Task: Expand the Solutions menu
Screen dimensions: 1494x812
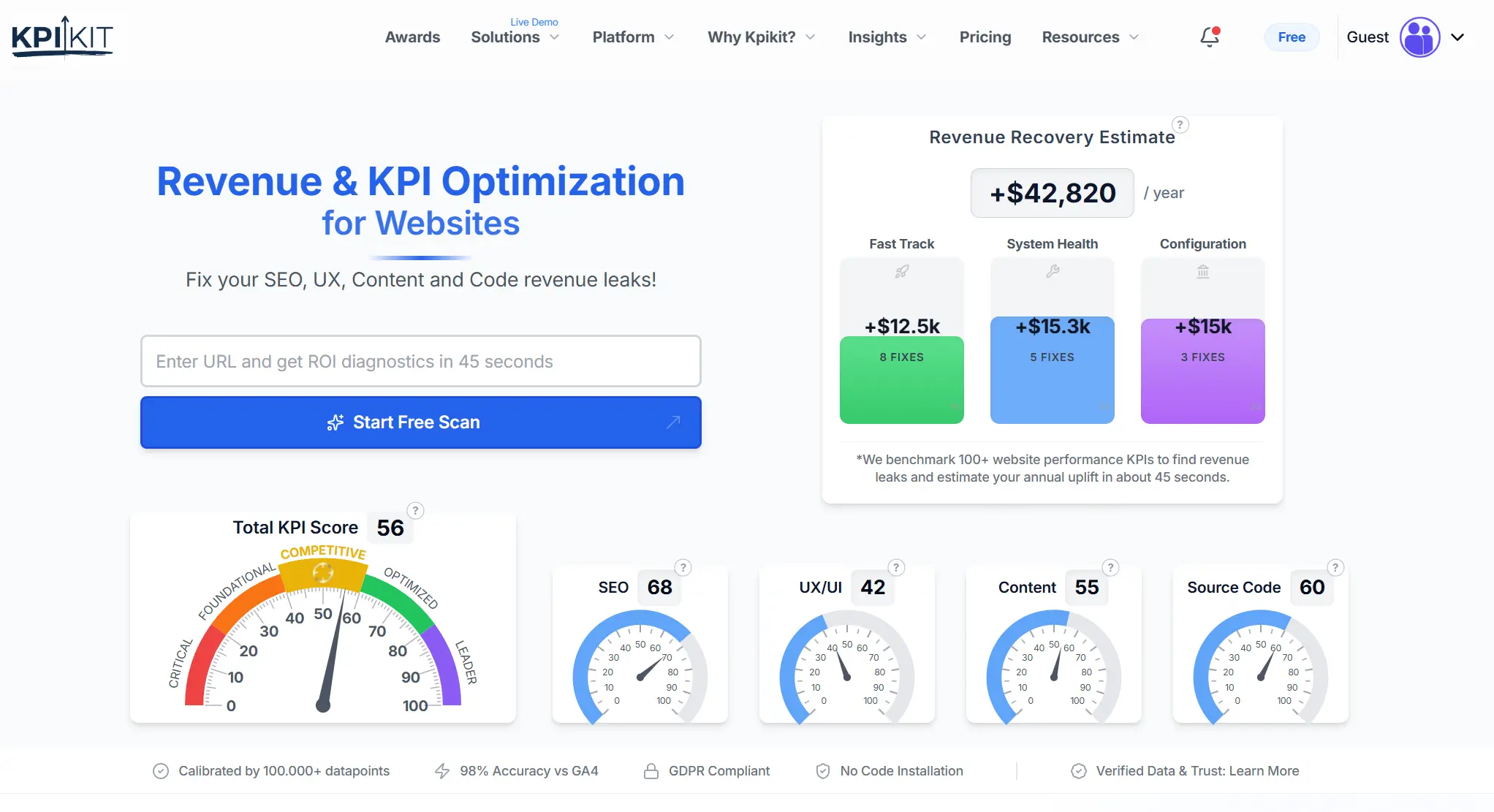Action: [515, 37]
